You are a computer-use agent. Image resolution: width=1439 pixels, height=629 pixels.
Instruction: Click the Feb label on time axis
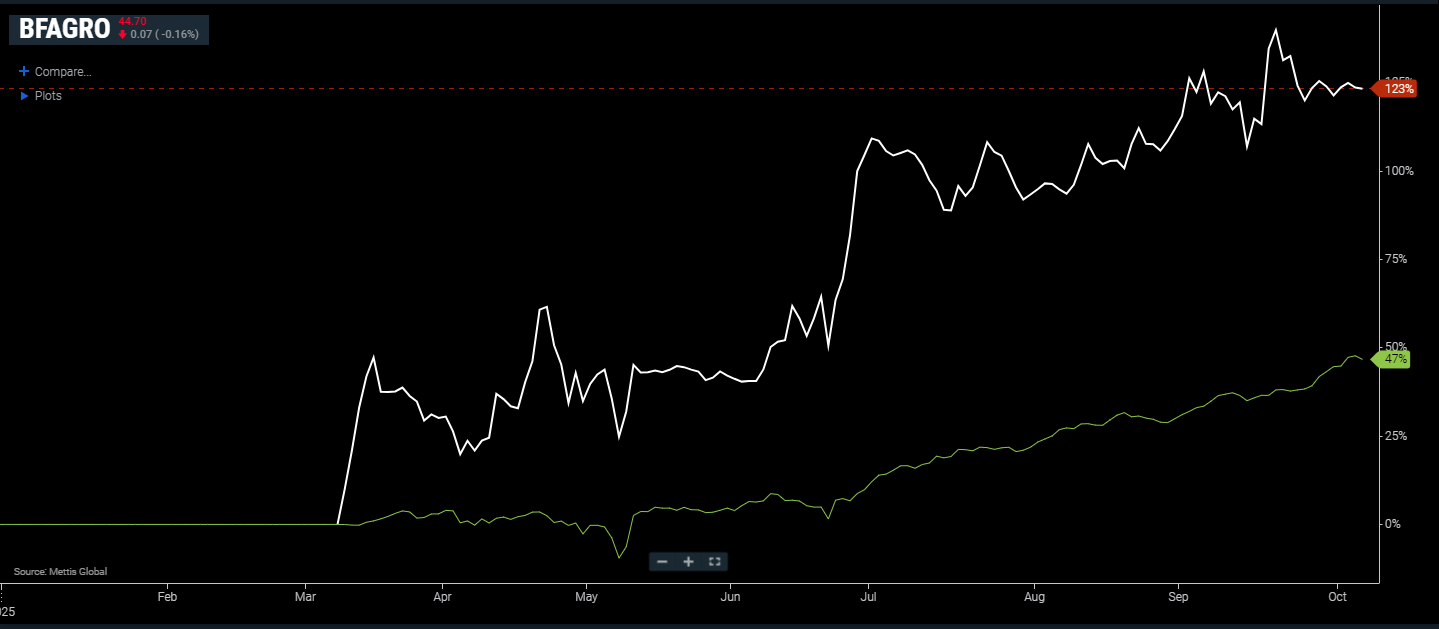coord(167,597)
